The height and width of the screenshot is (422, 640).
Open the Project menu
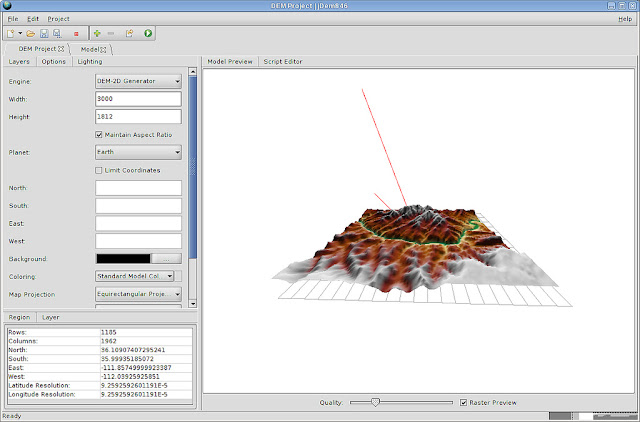(58, 19)
